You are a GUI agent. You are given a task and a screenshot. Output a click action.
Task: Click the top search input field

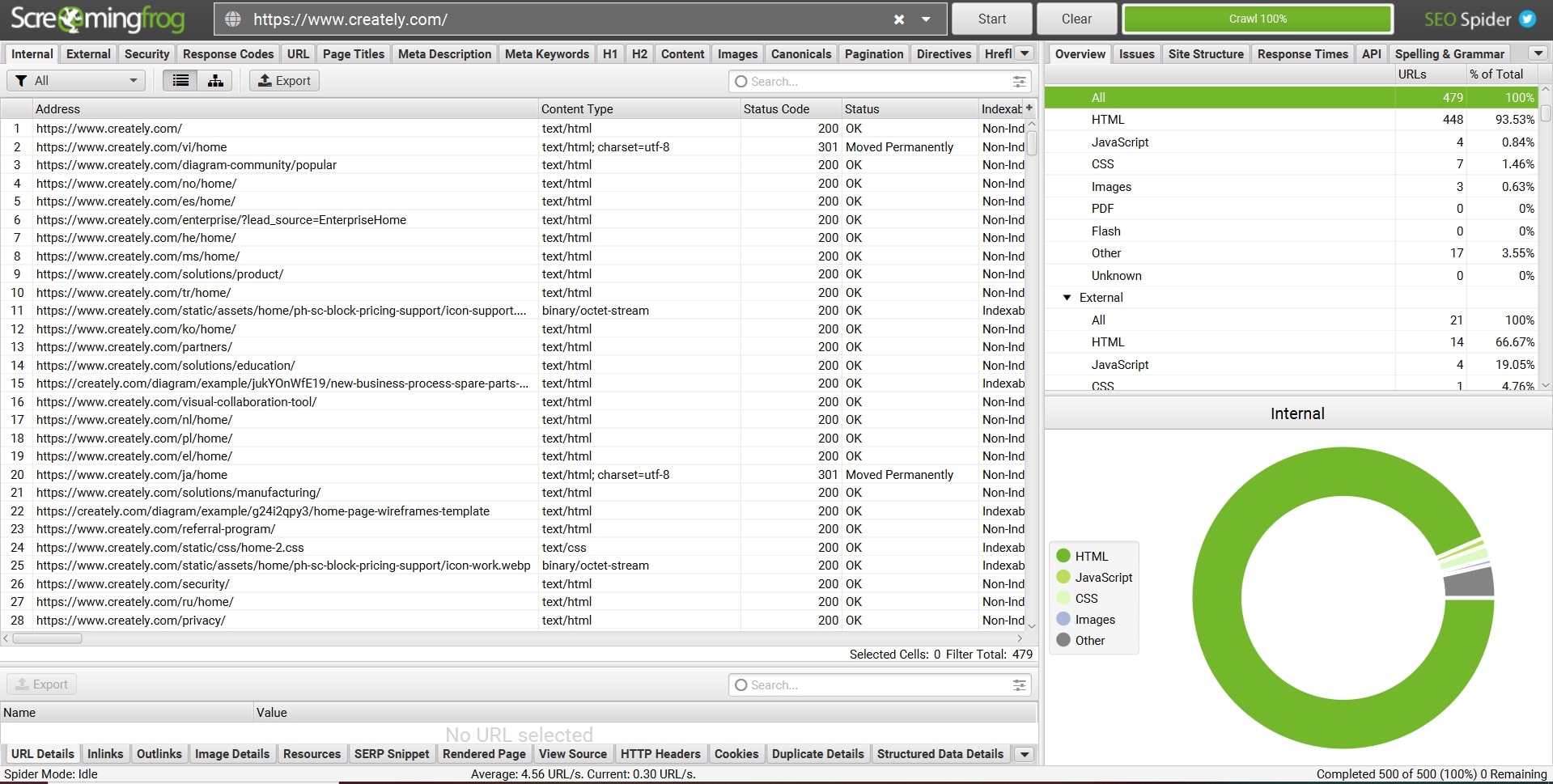(879, 82)
